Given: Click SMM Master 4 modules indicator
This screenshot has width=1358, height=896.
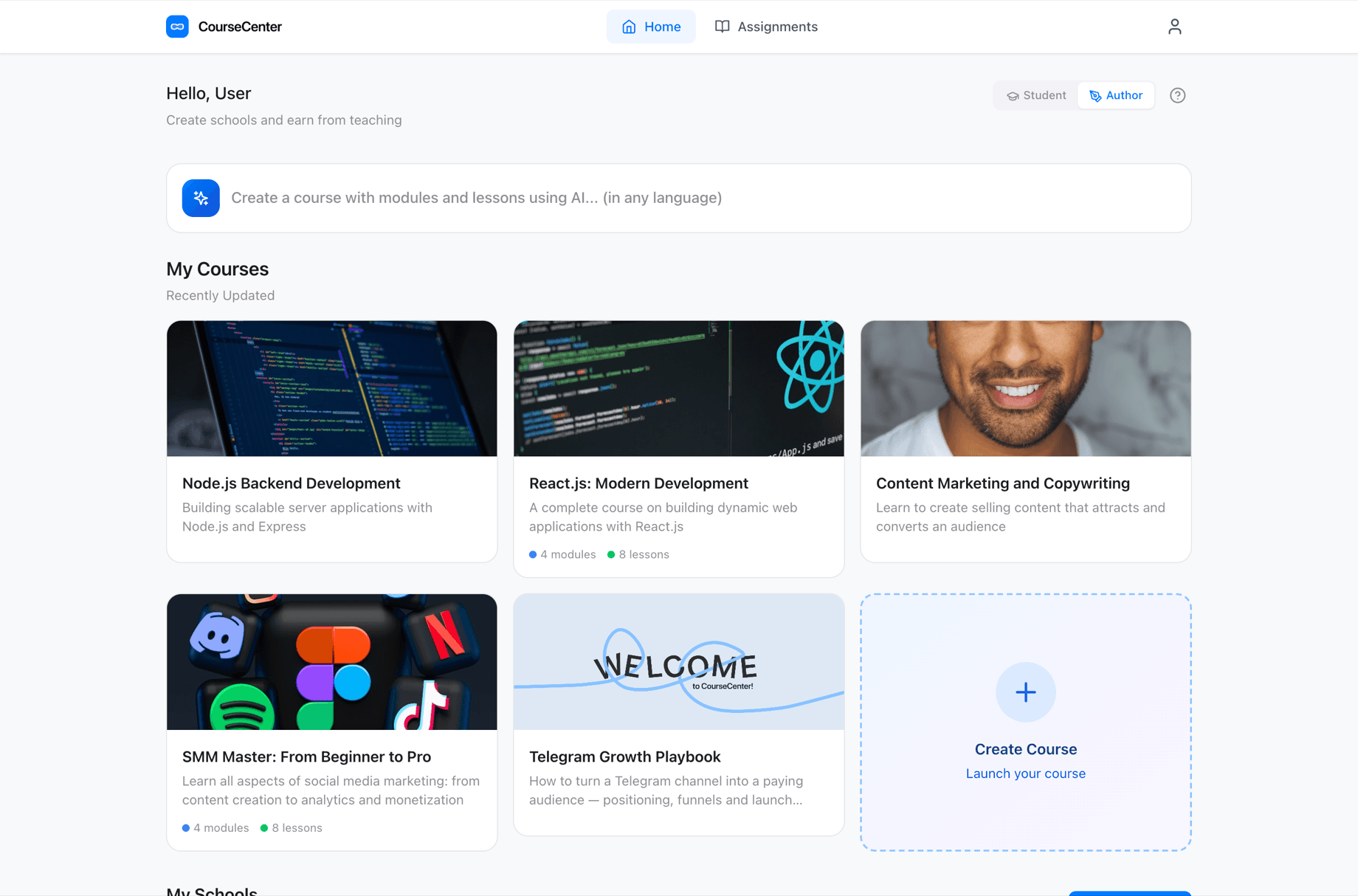Looking at the screenshot, I should pyautogui.click(x=216, y=828).
